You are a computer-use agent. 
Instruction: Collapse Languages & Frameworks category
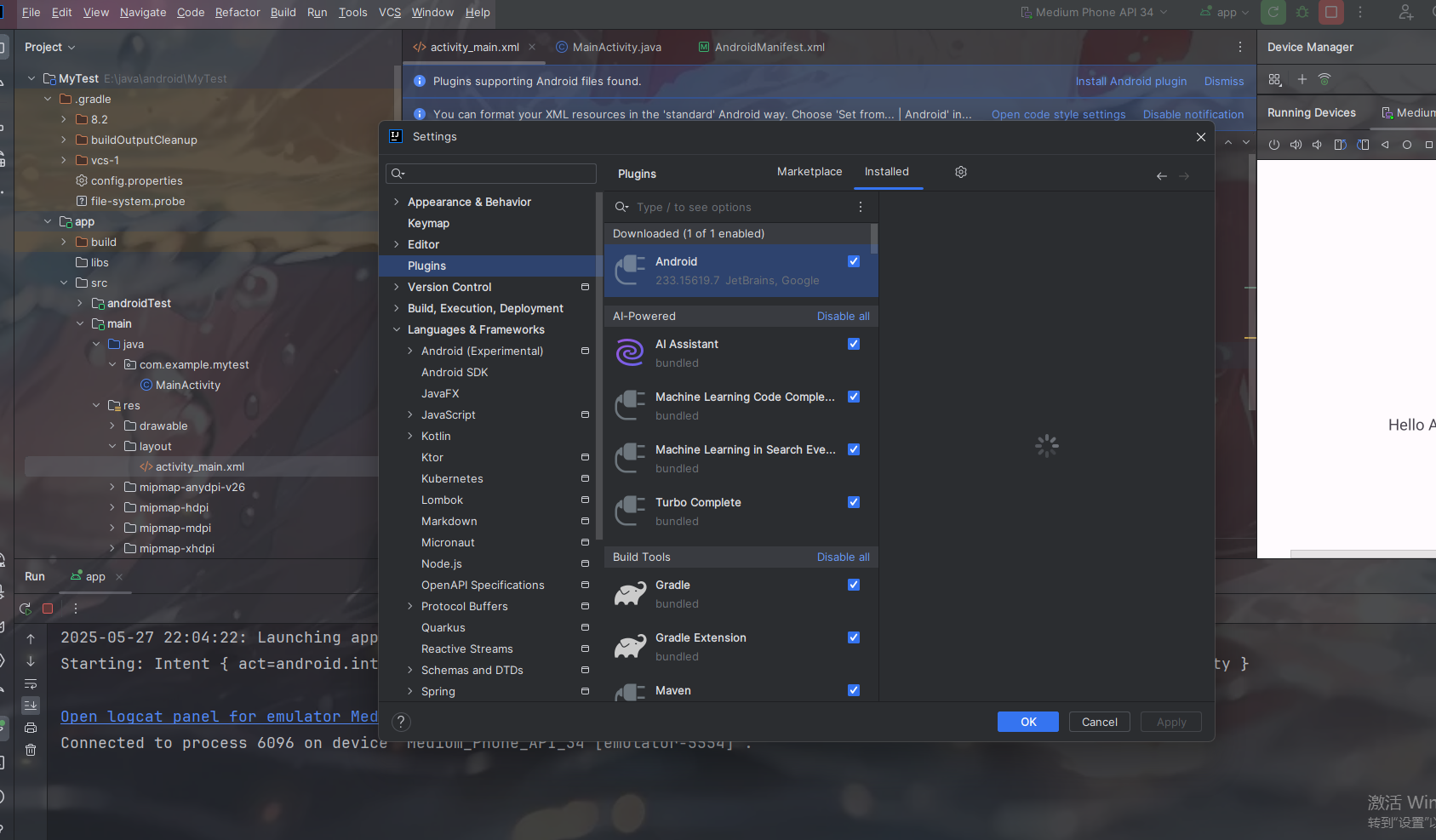tap(397, 329)
